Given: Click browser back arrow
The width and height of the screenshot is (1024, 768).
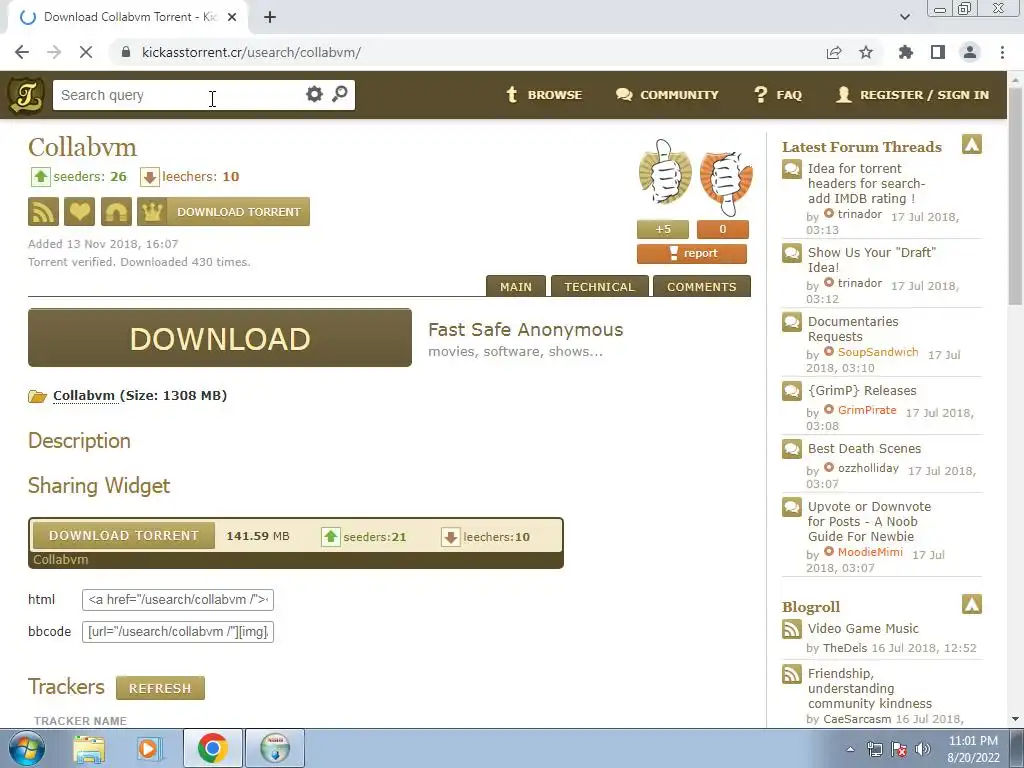Looking at the screenshot, I should pyautogui.click(x=22, y=52).
